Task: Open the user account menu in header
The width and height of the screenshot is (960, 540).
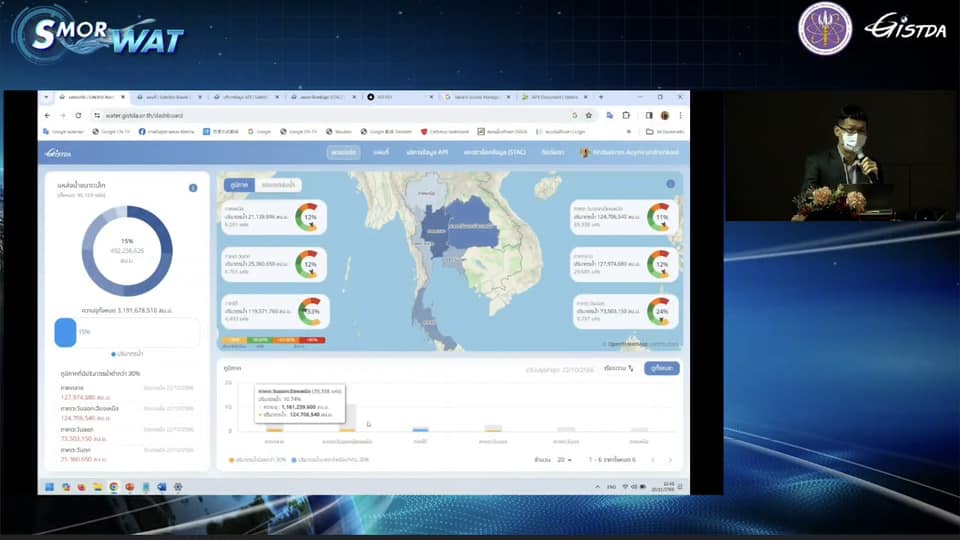Action: (630, 153)
